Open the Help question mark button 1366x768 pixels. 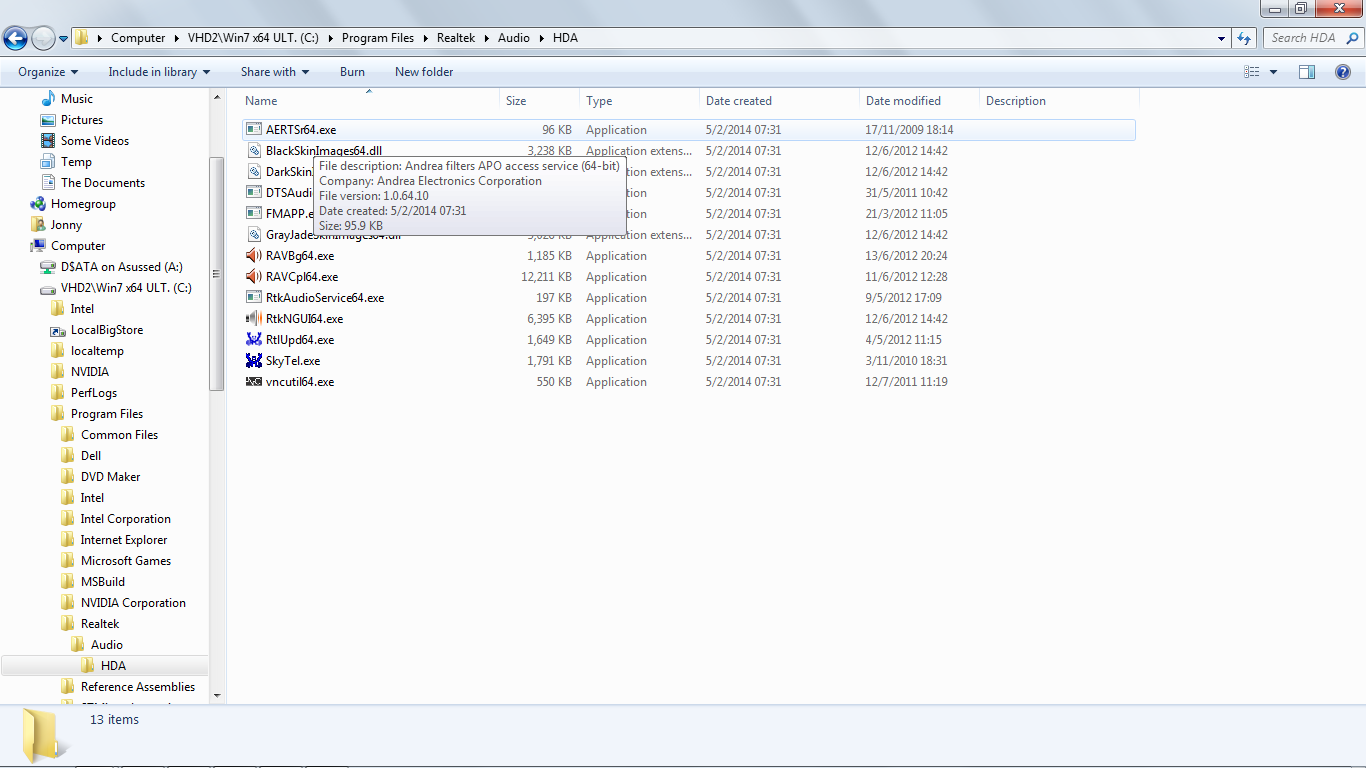click(x=1344, y=72)
